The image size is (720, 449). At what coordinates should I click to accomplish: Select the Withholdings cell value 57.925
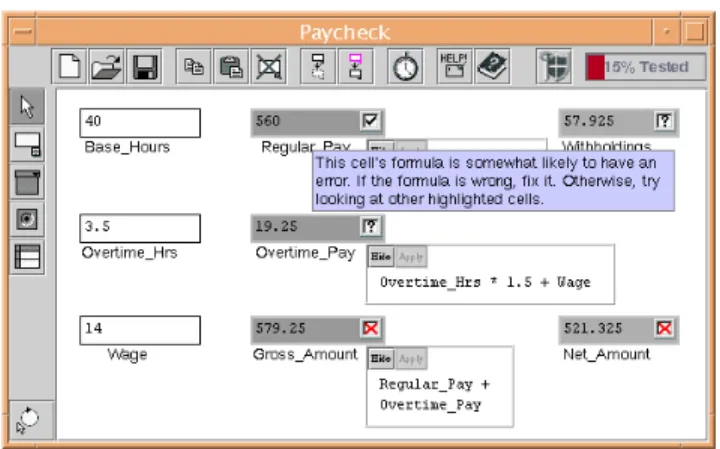(x=589, y=121)
